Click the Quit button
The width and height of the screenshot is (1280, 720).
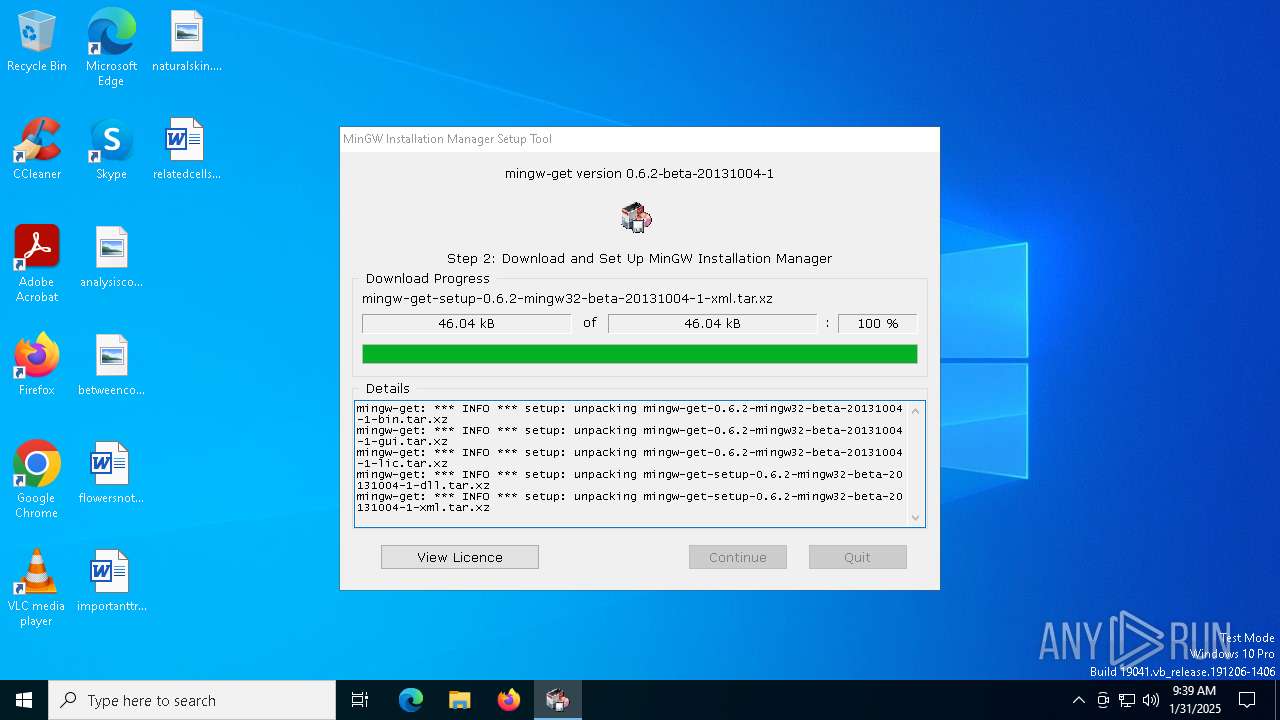(858, 557)
